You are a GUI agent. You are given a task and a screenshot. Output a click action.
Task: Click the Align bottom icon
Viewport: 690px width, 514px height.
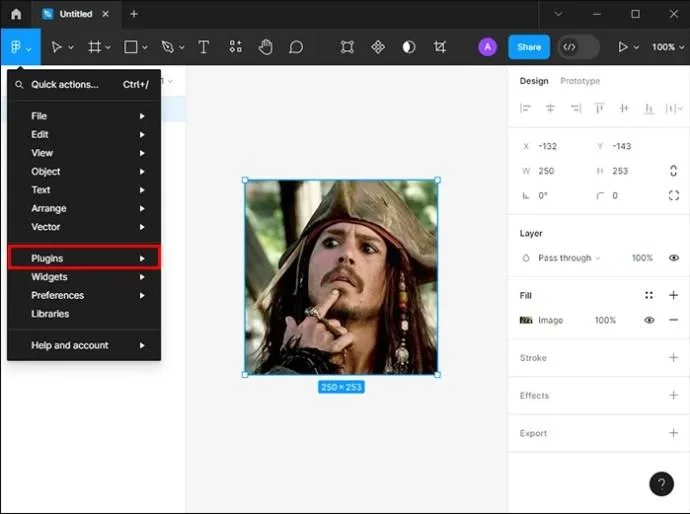[649, 108]
